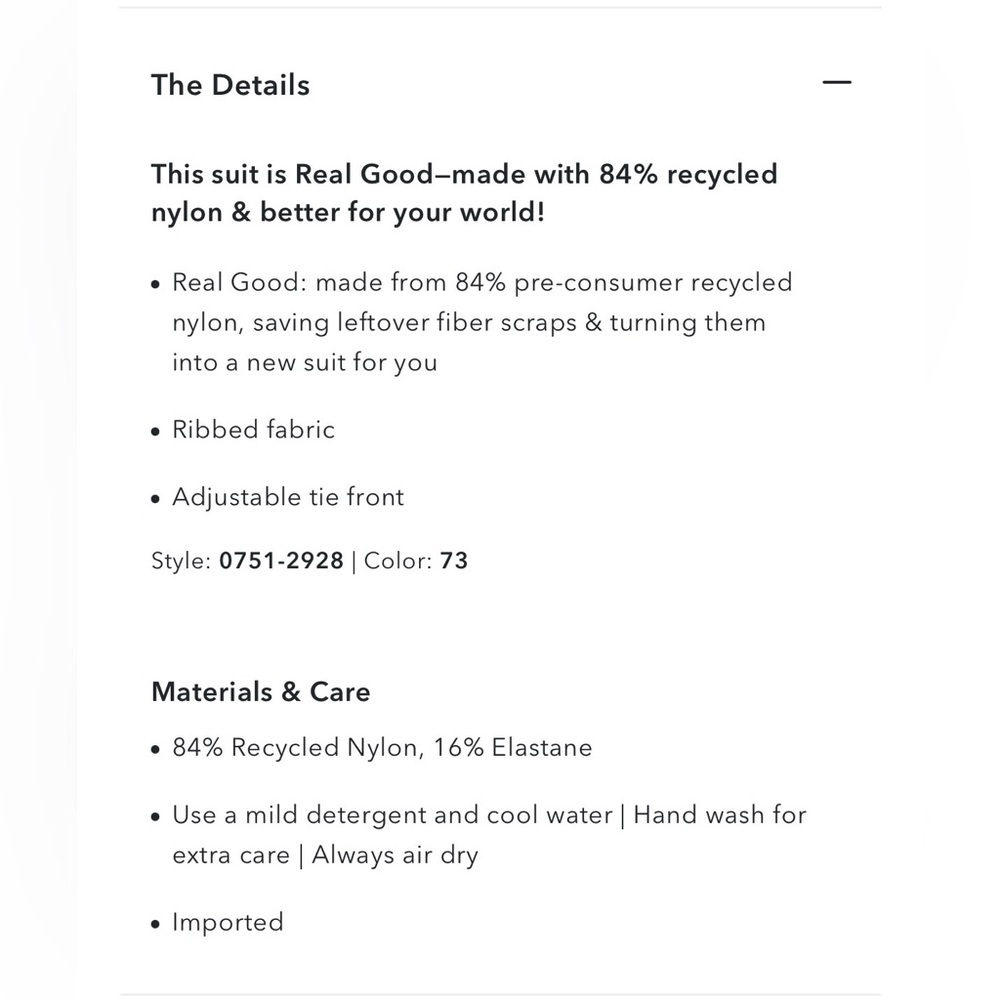Click the Adjustable tie front text
Viewport: 1000px width, 1000px height.
288,497
